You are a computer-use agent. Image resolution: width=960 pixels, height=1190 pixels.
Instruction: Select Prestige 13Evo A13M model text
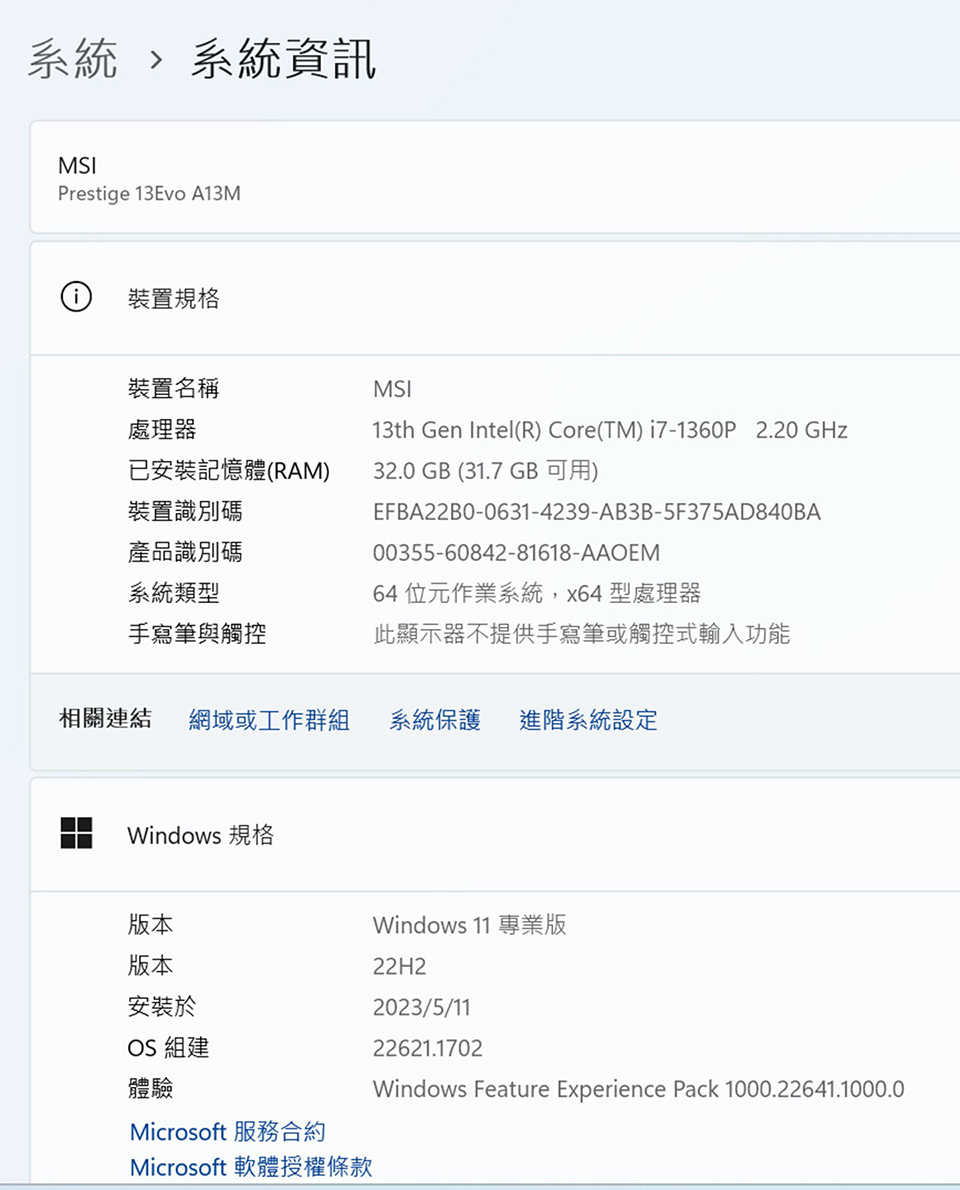[x=150, y=194]
